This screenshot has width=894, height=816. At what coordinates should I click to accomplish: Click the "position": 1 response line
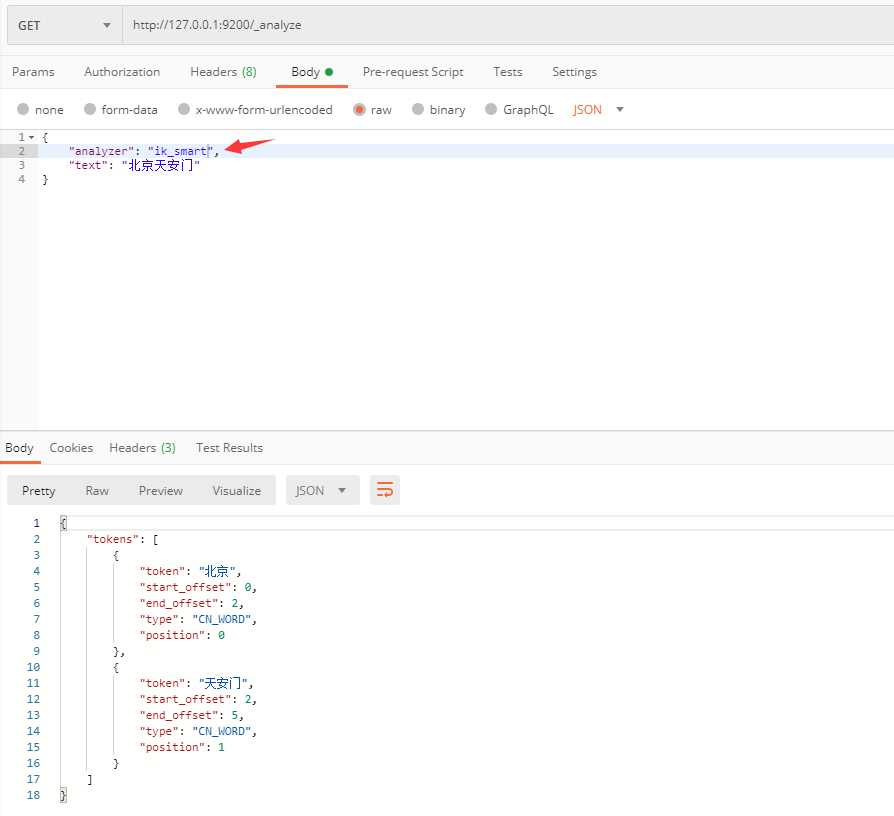[x=182, y=746]
